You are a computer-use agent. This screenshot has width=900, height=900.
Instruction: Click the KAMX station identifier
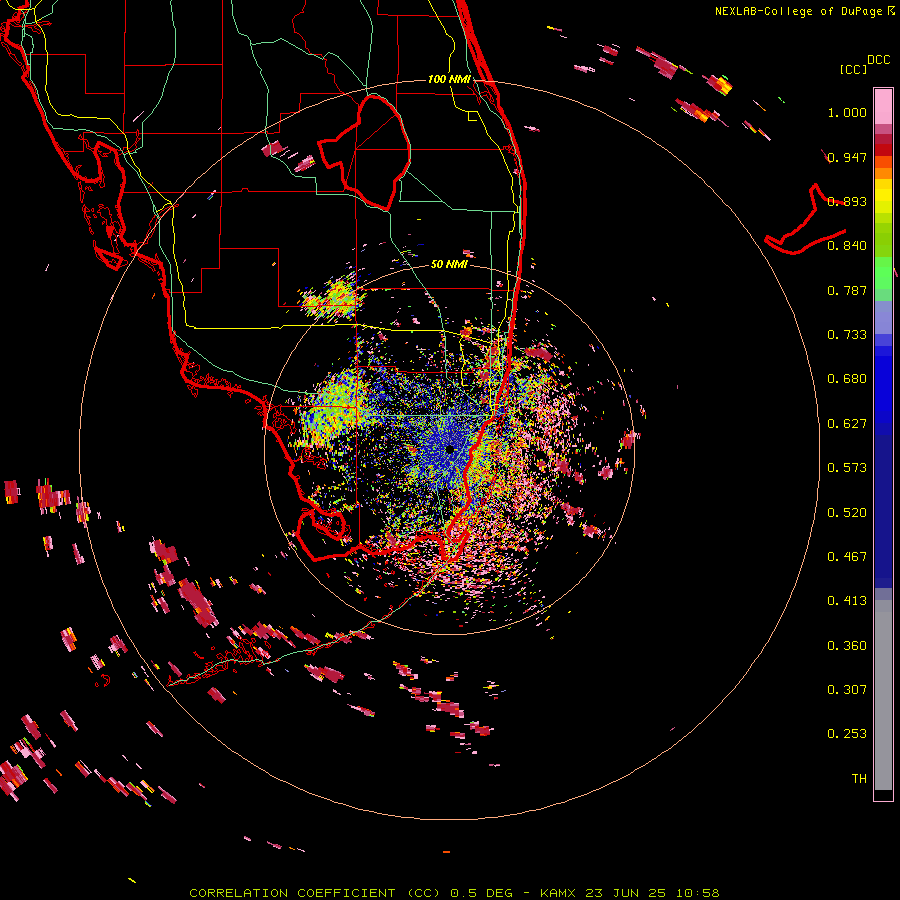click(x=560, y=893)
